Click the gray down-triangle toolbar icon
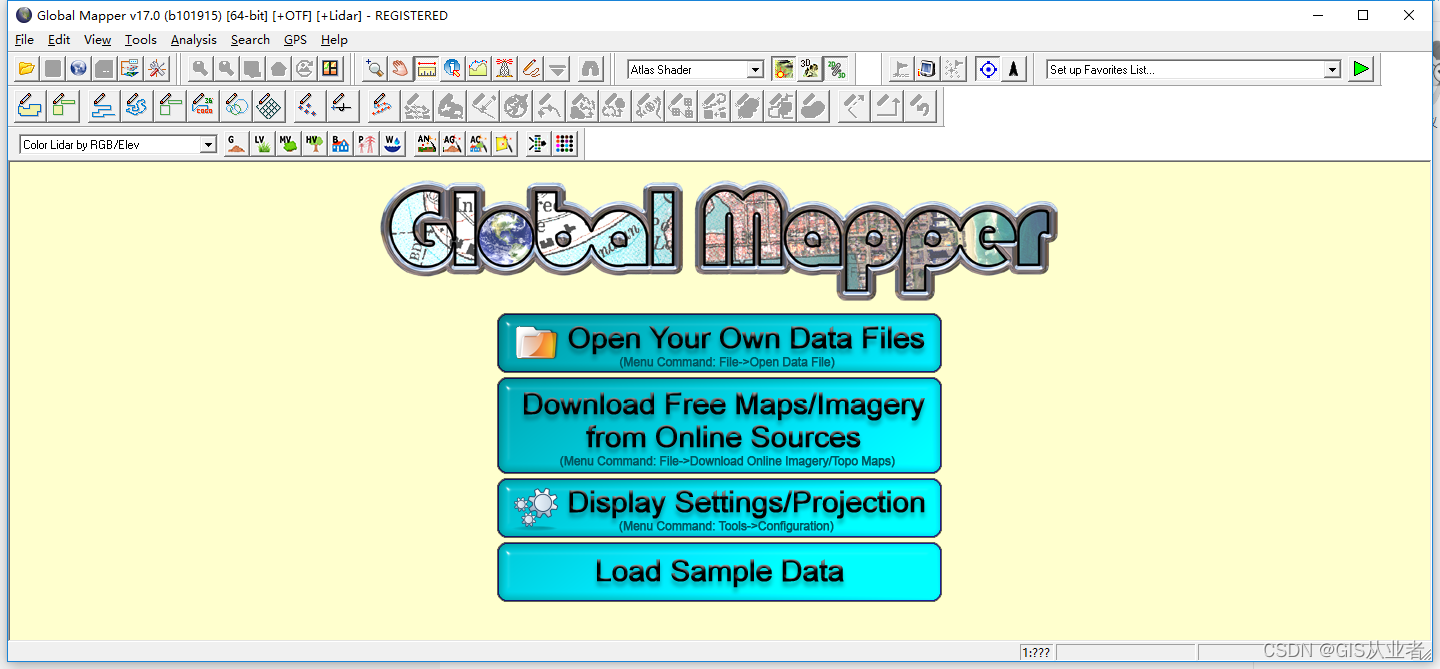This screenshot has height=669, width=1440. pyautogui.click(x=558, y=69)
